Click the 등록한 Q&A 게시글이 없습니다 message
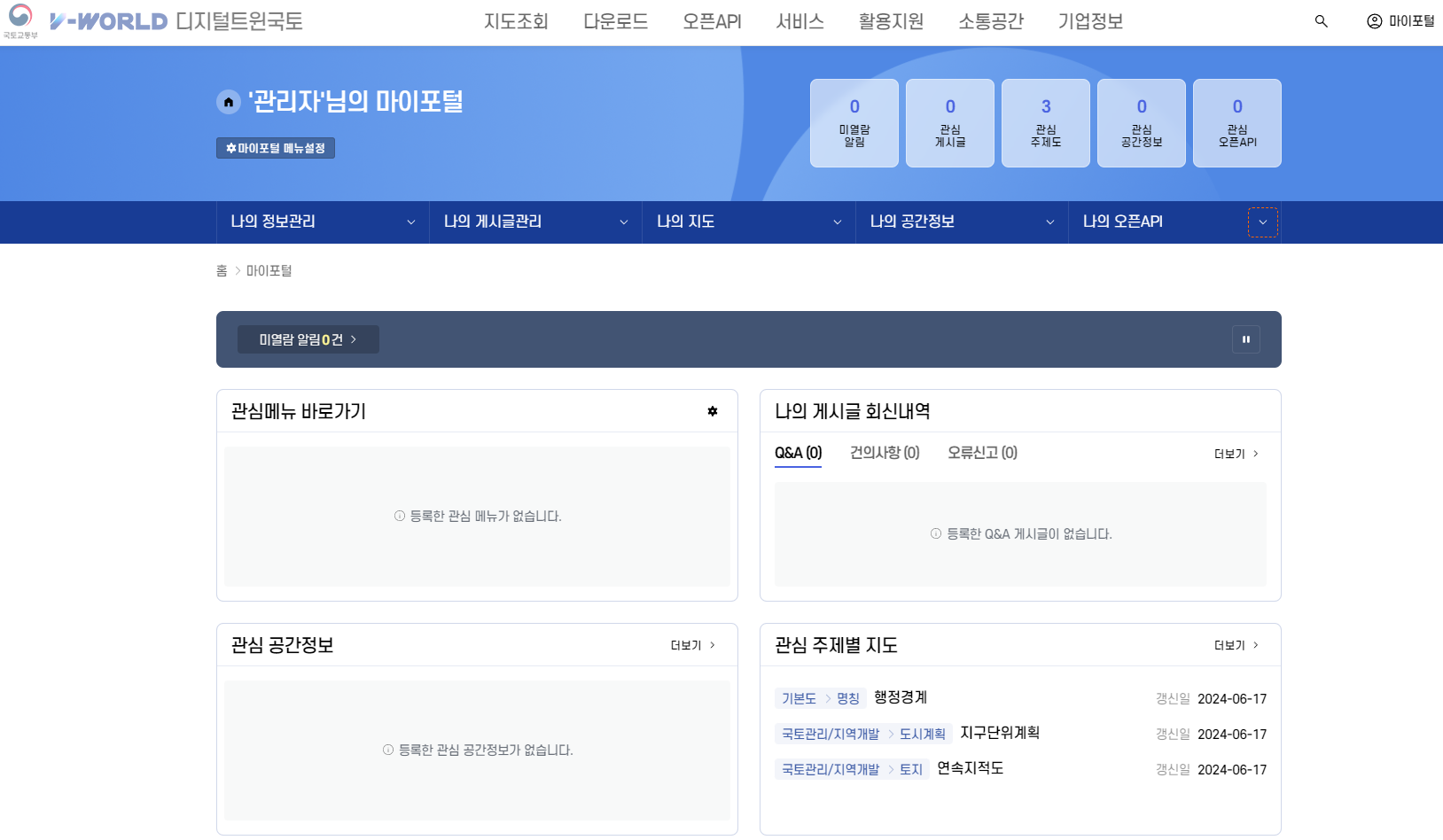Viewport: 1443px width, 840px height. (1021, 533)
